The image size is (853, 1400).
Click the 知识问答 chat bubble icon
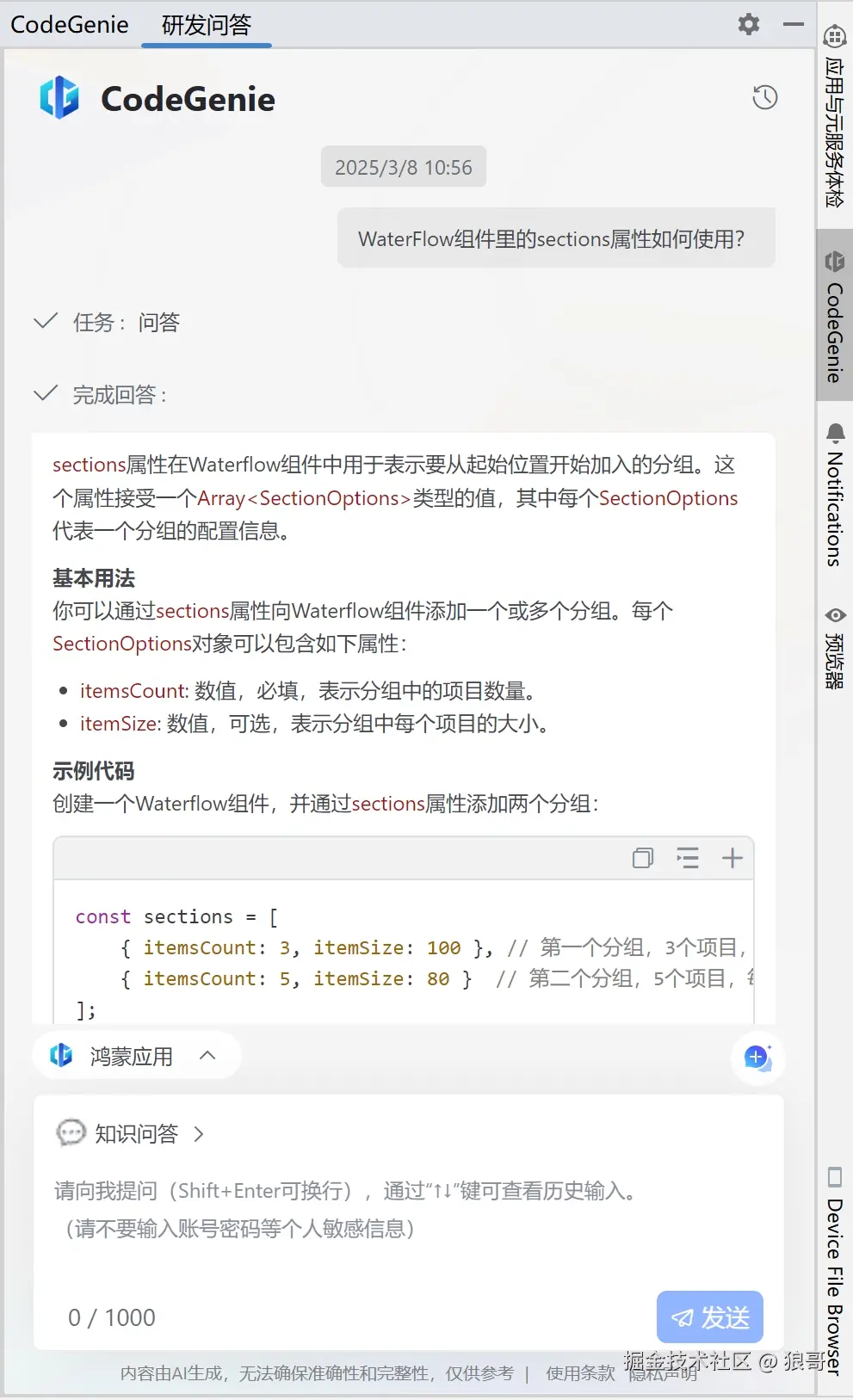coord(71,1132)
